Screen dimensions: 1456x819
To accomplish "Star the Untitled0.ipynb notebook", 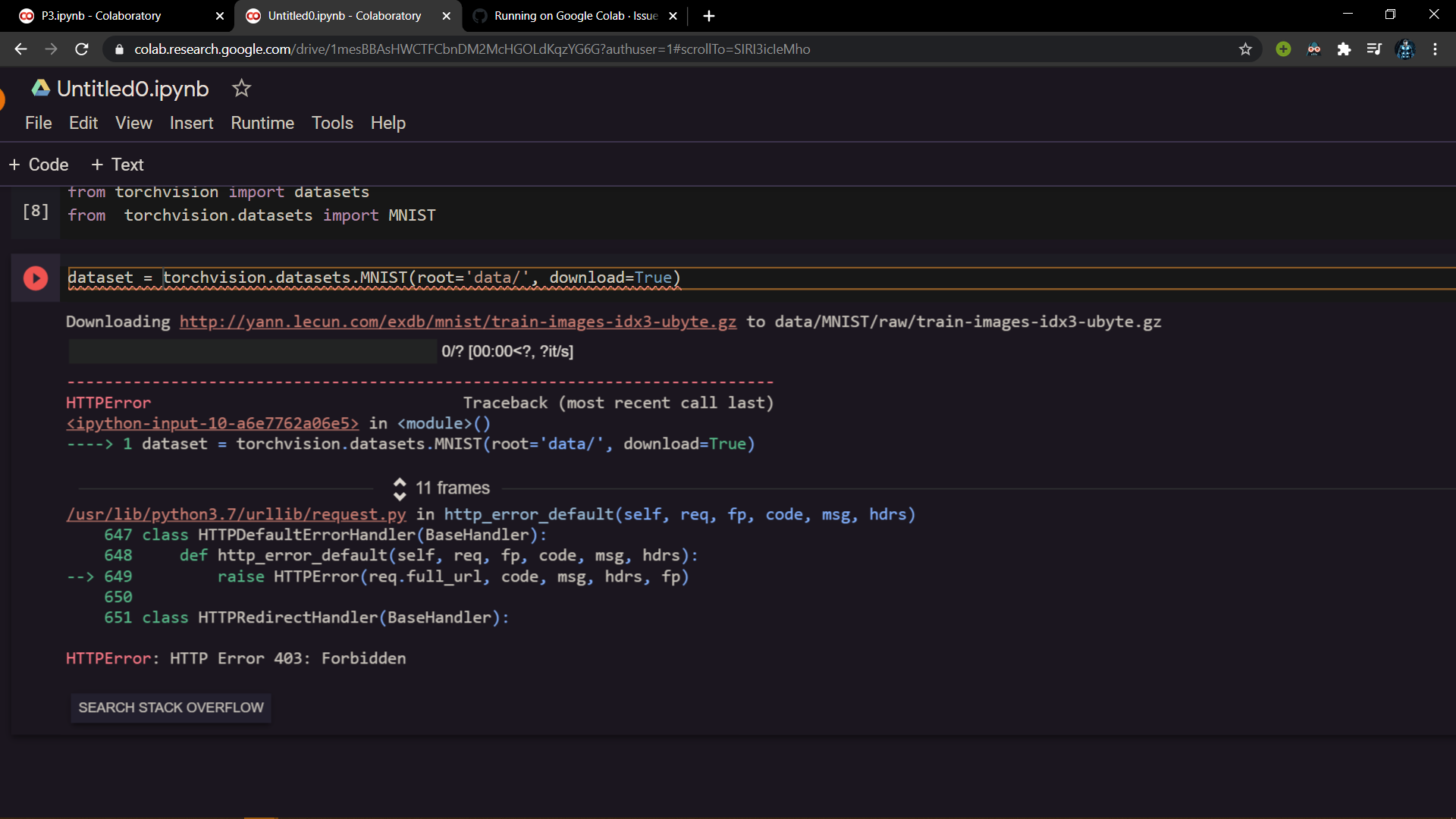I will [241, 89].
